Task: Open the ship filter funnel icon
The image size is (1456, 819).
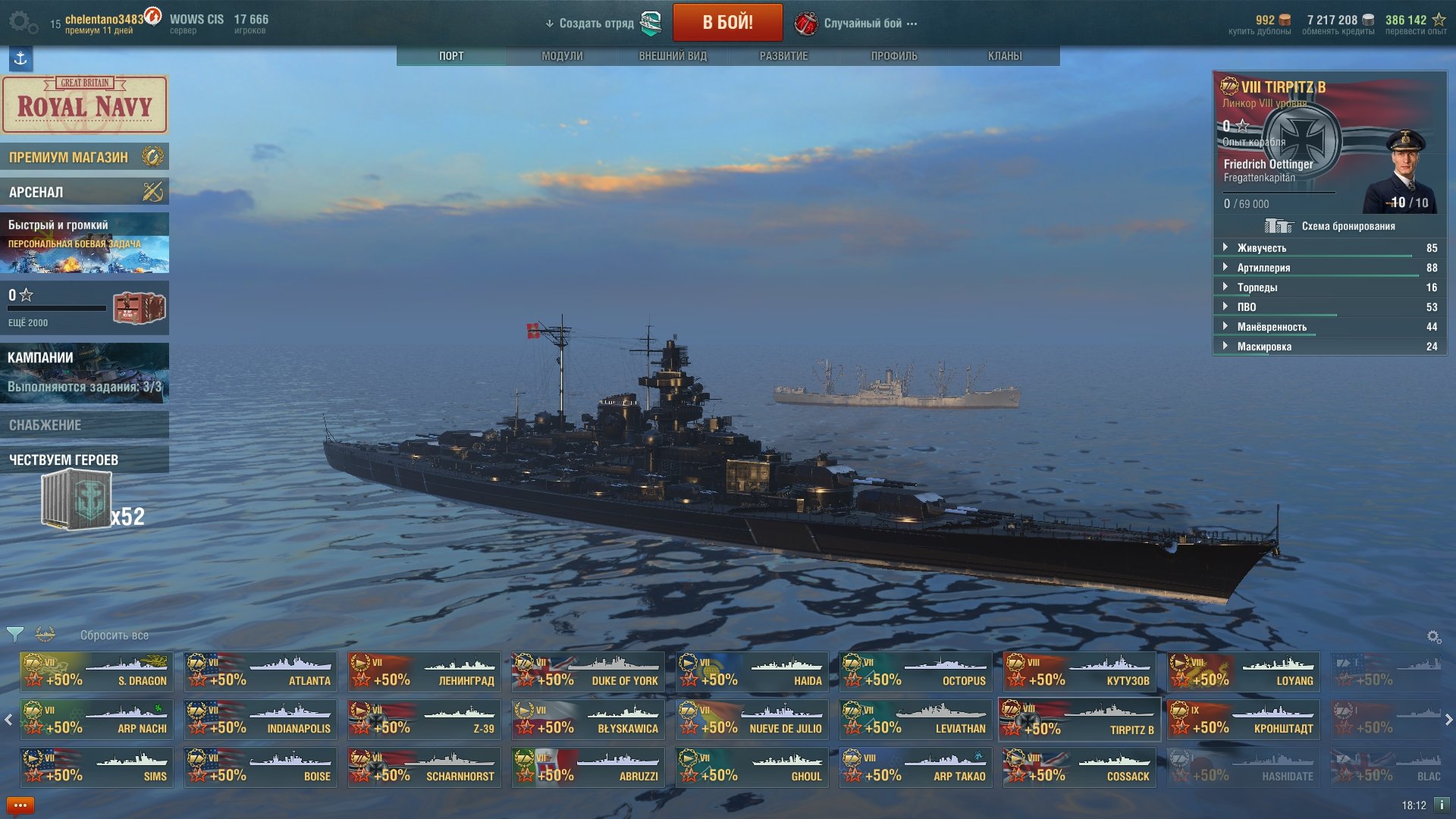Action: tap(14, 634)
